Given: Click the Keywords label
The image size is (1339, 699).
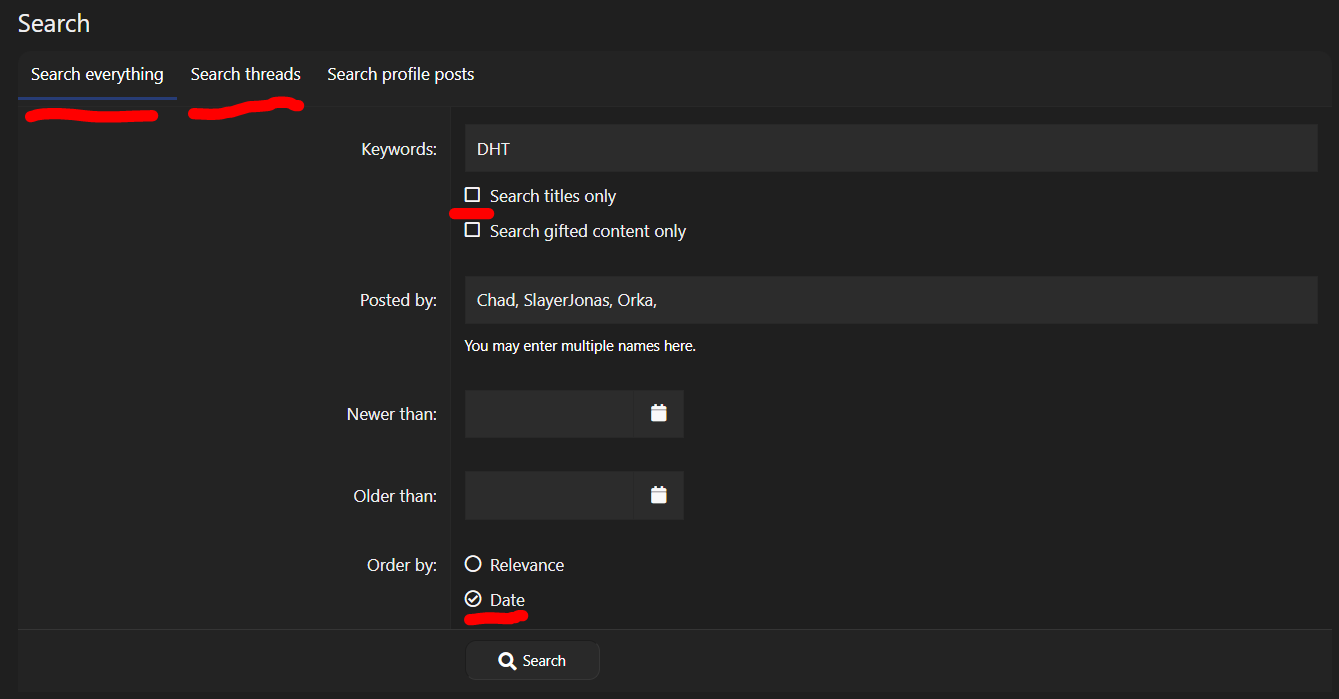Looking at the screenshot, I should (399, 149).
